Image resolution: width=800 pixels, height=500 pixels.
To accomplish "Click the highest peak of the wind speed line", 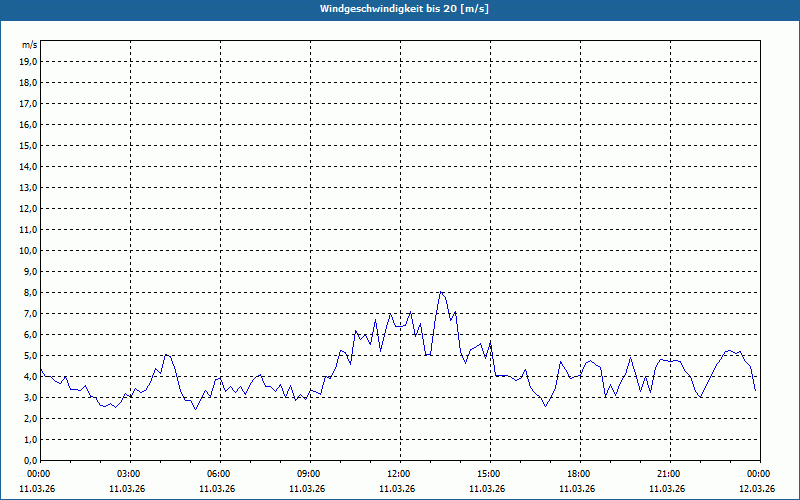I will click(440, 292).
